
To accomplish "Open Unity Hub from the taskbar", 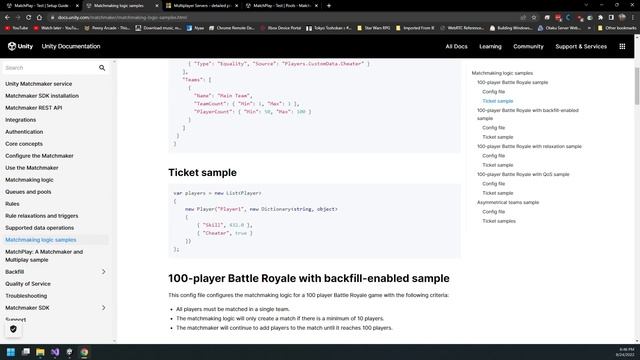I will 69,352.
